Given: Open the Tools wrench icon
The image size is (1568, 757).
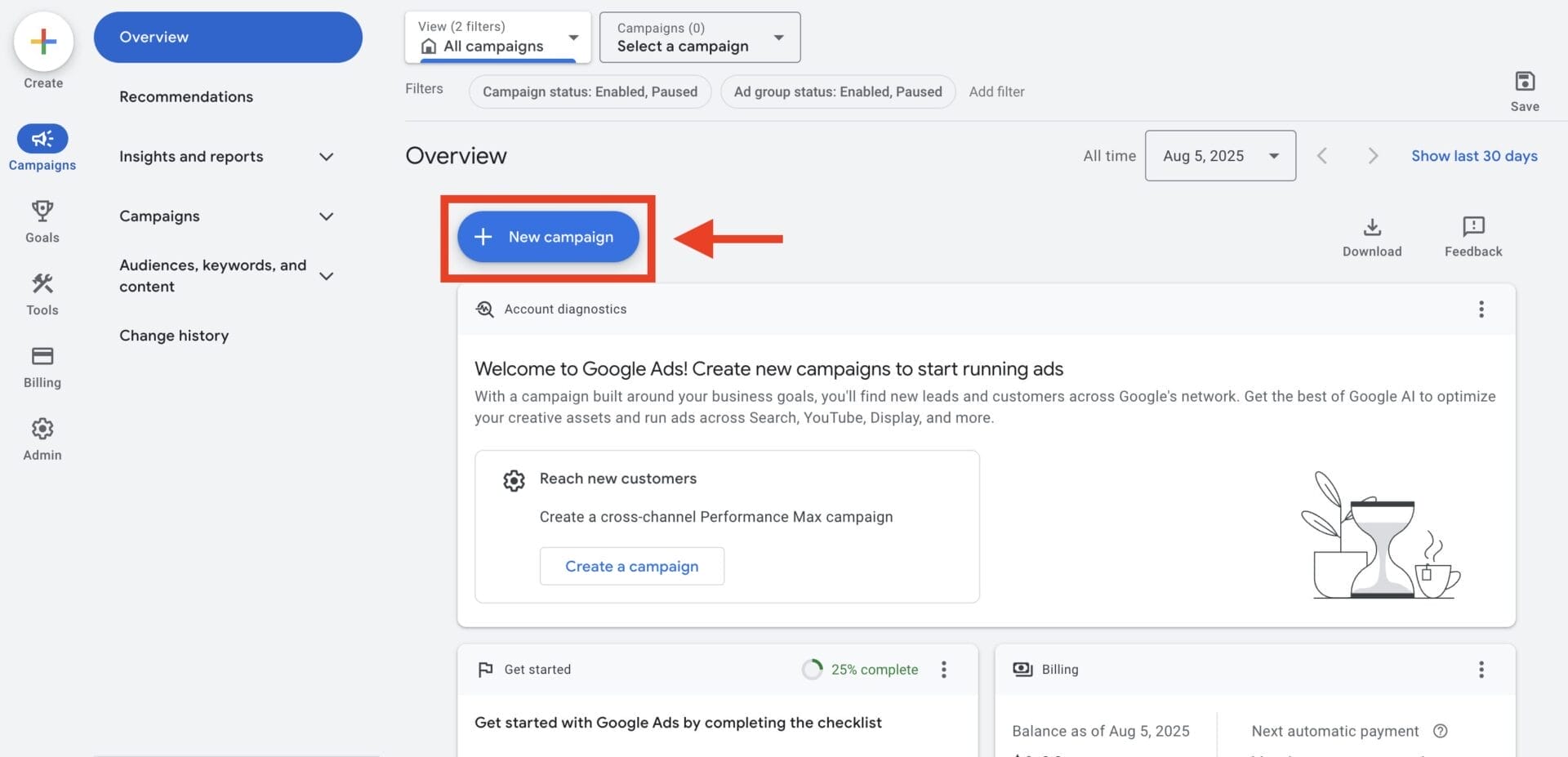Looking at the screenshot, I should click(42, 283).
